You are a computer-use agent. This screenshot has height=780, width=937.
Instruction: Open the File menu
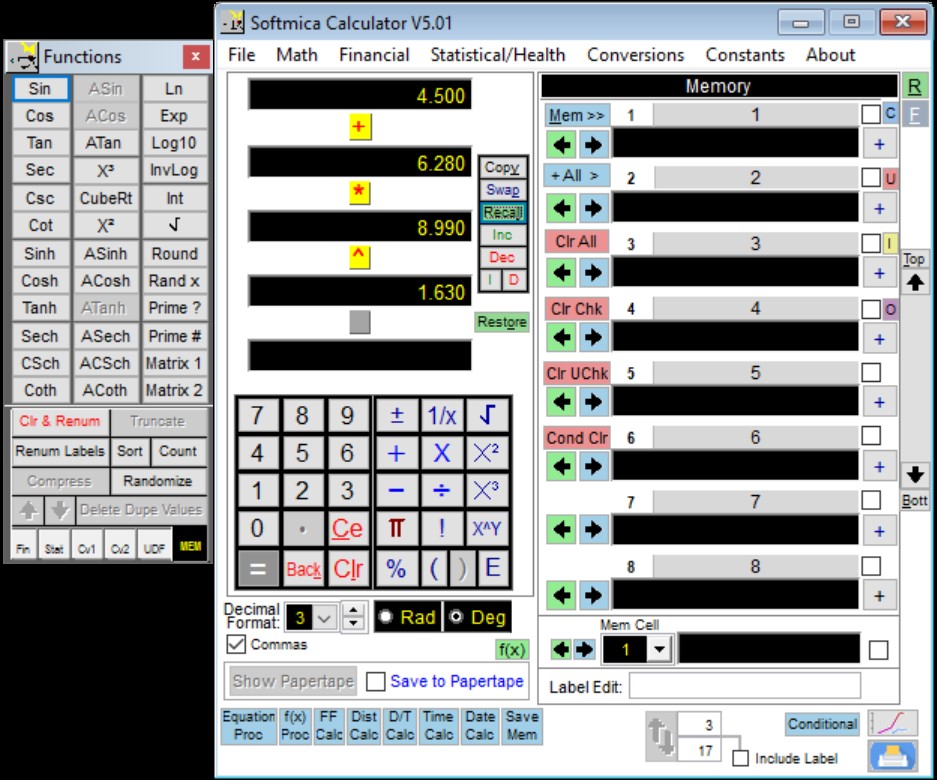241,55
